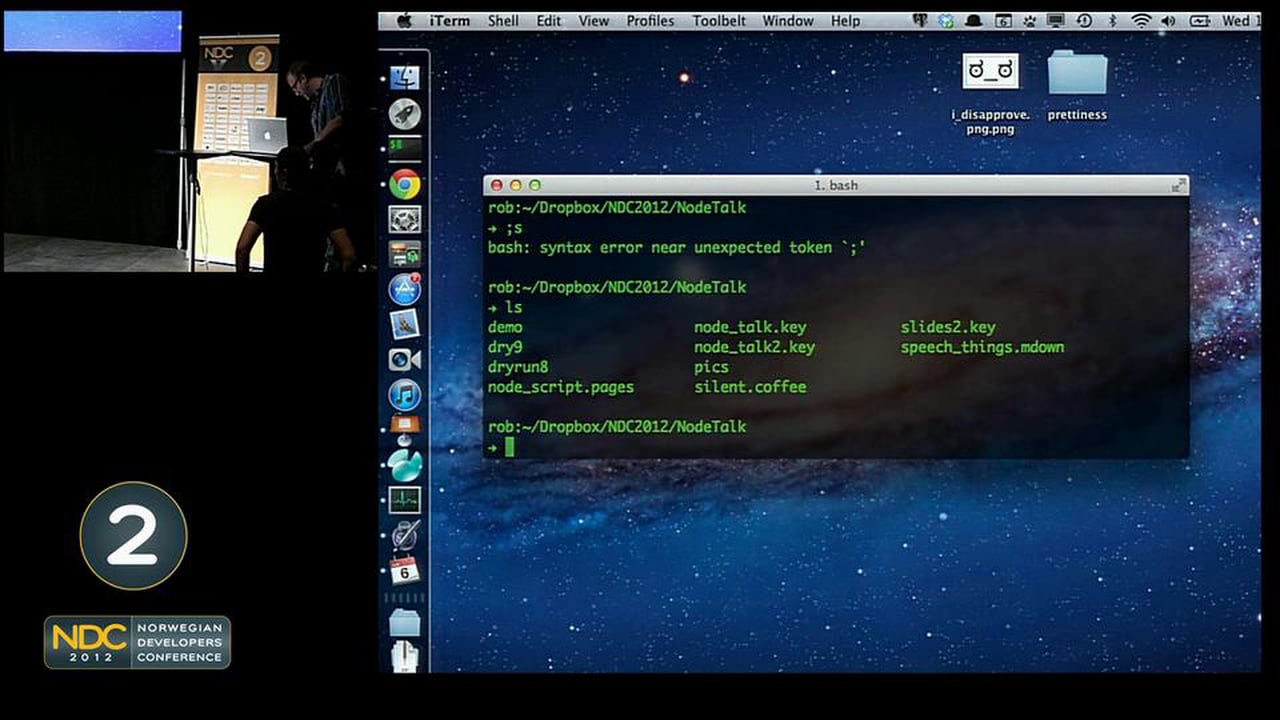Open the Time Machine menu bar icon
Image resolution: width=1280 pixels, height=720 pixels.
[x=1084, y=21]
